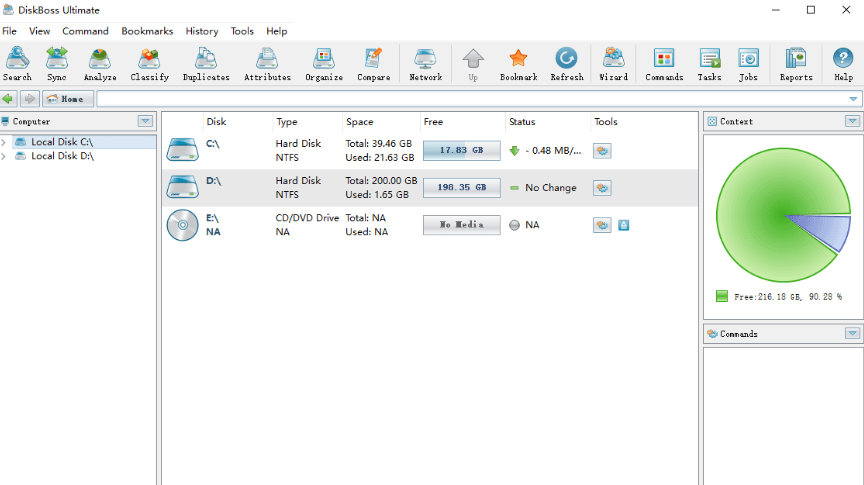This screenshot has height=485, width=864.
Task: Click the '- 0.48 MB/...' status text
Action: 553,150
